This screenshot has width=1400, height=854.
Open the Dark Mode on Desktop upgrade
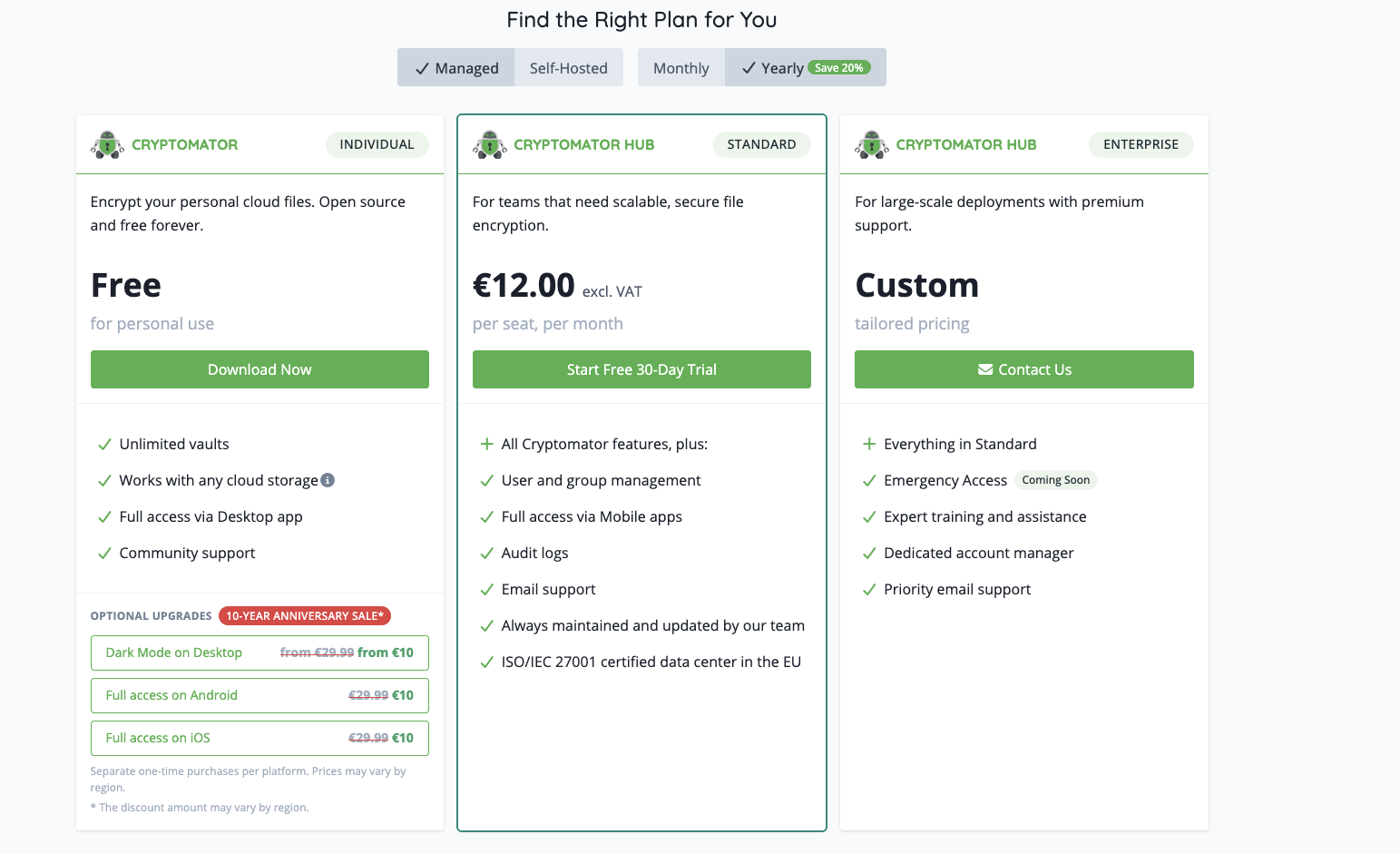(x=259, y=653)
